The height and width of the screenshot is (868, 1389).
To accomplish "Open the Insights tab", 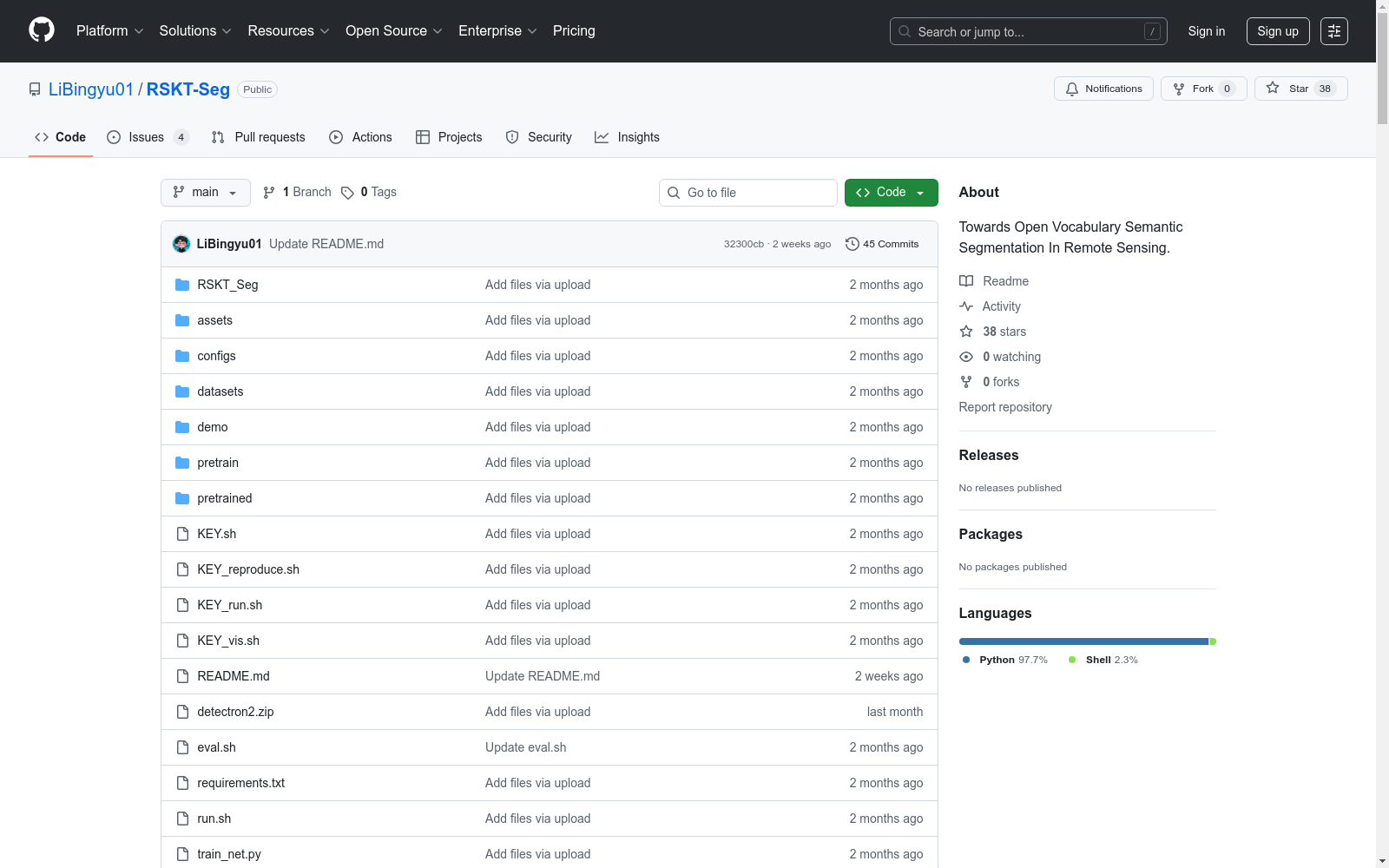I will point(627,137).
